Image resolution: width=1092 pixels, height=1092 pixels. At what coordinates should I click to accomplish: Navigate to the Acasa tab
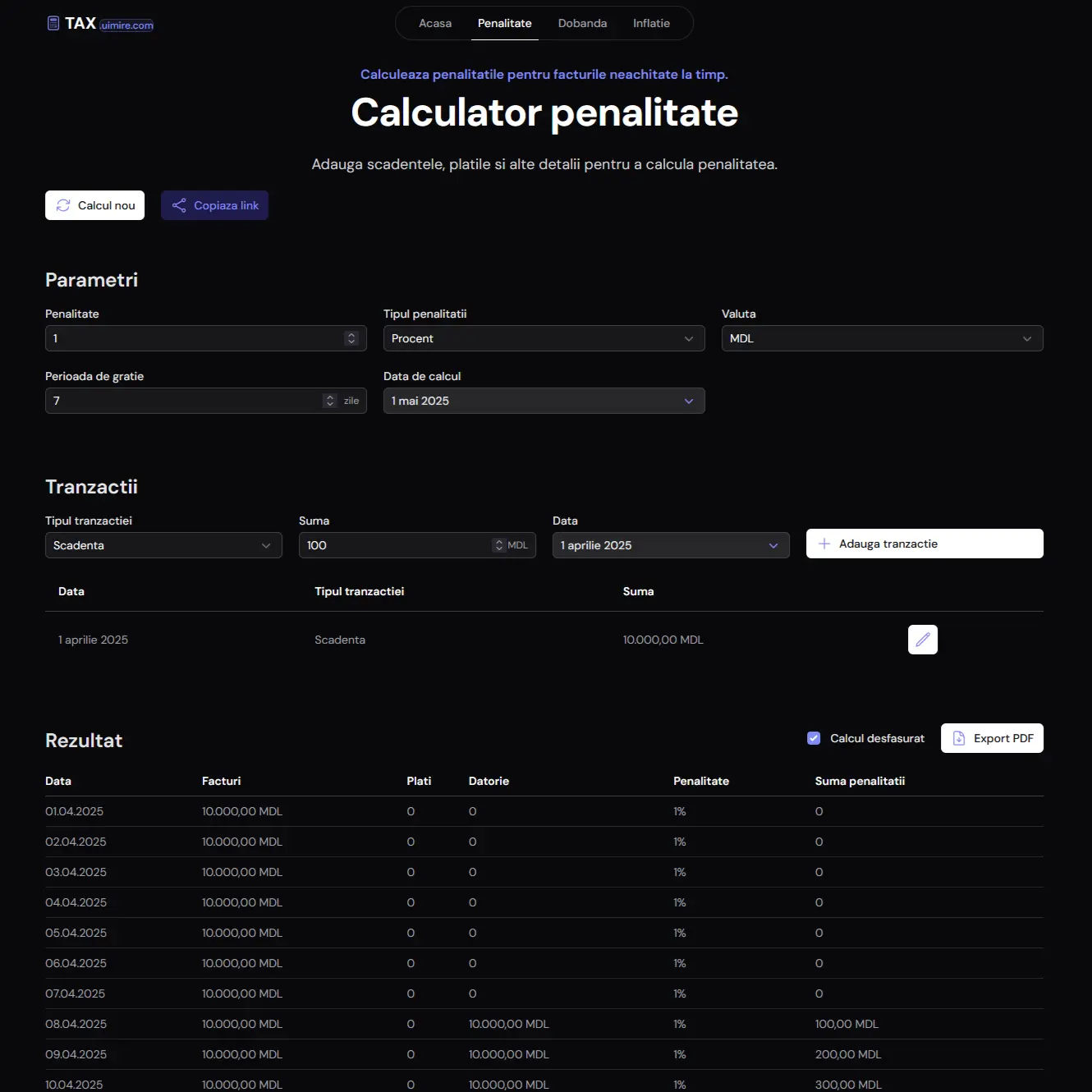point(435,23)
